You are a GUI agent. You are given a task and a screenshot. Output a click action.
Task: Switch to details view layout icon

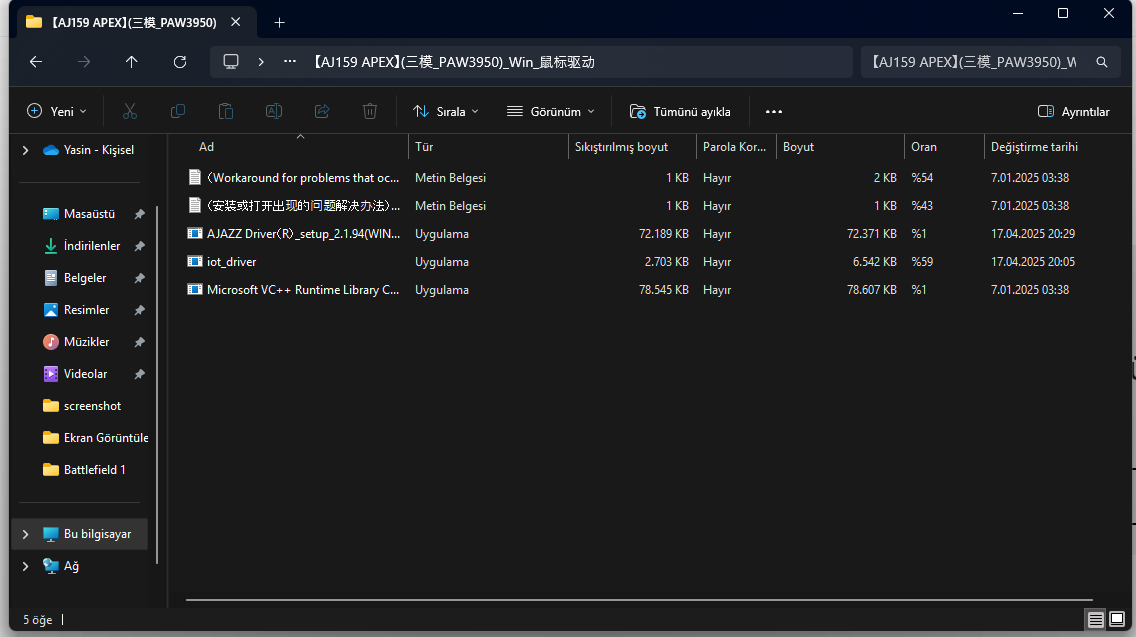[1096, 620]
